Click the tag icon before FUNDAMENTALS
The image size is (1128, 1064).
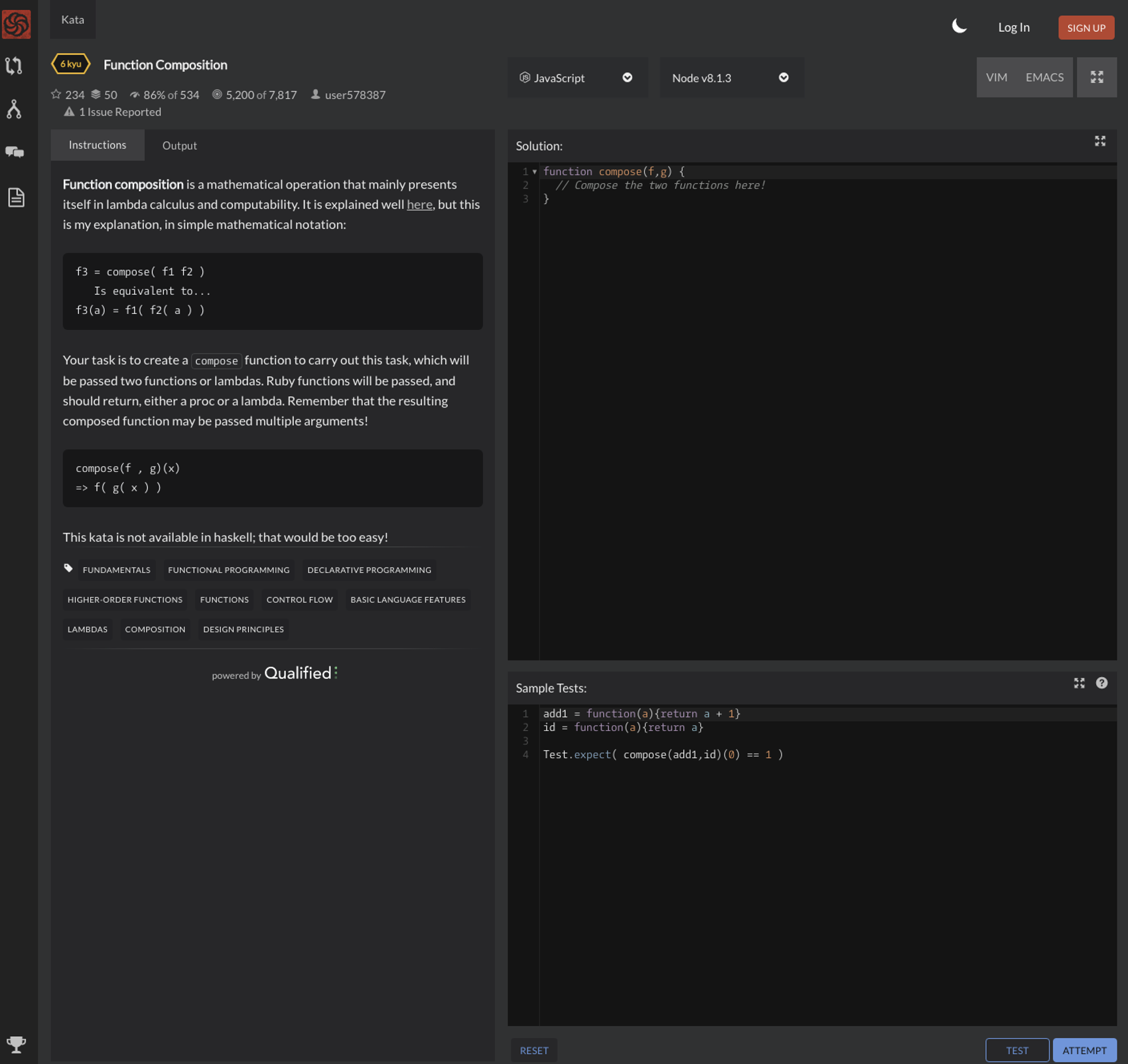[x=68, y=568]
